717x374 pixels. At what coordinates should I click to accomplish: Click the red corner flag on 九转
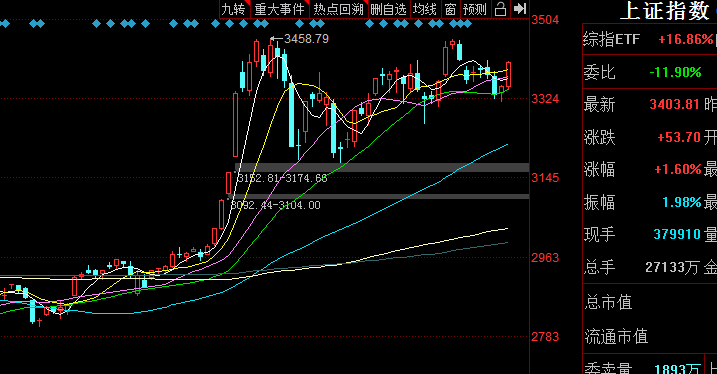click(x=247, y=3)
